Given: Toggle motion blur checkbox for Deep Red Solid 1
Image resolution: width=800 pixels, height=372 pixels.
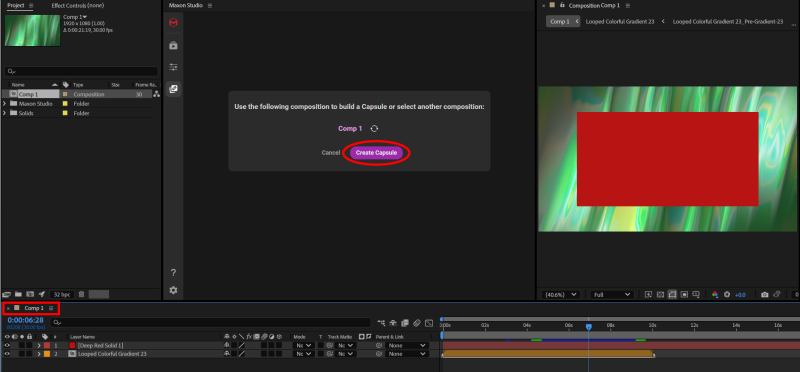Looking at the screenshot, I should point(264,345).
